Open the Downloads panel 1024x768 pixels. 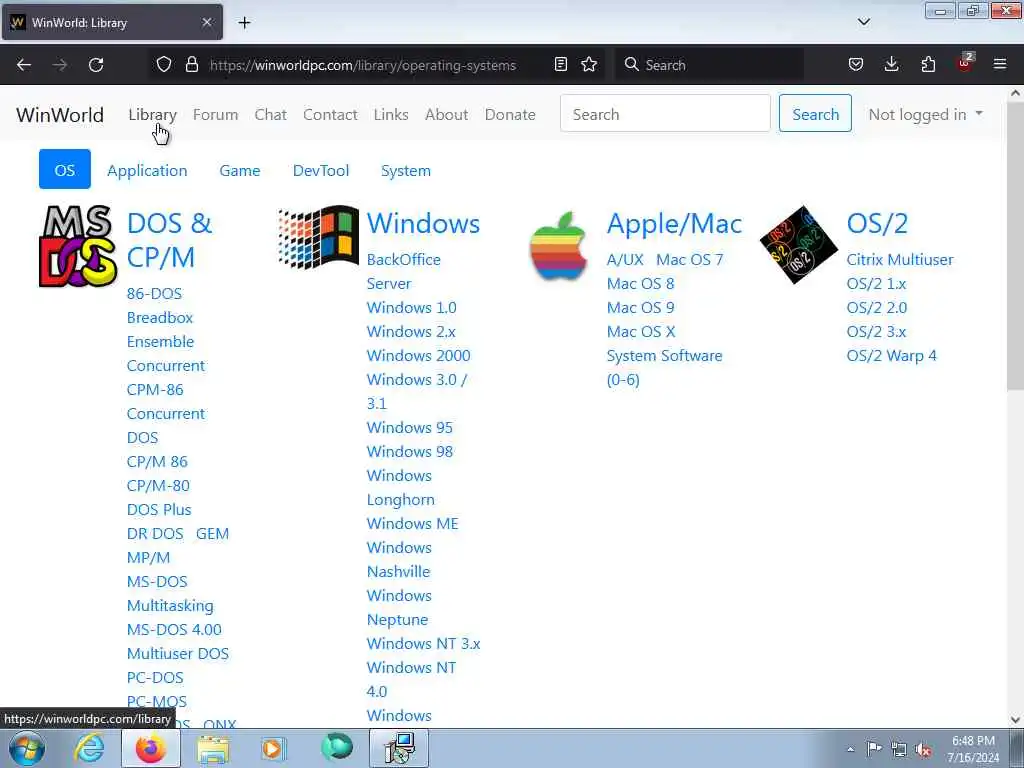(x=891, y=64)
